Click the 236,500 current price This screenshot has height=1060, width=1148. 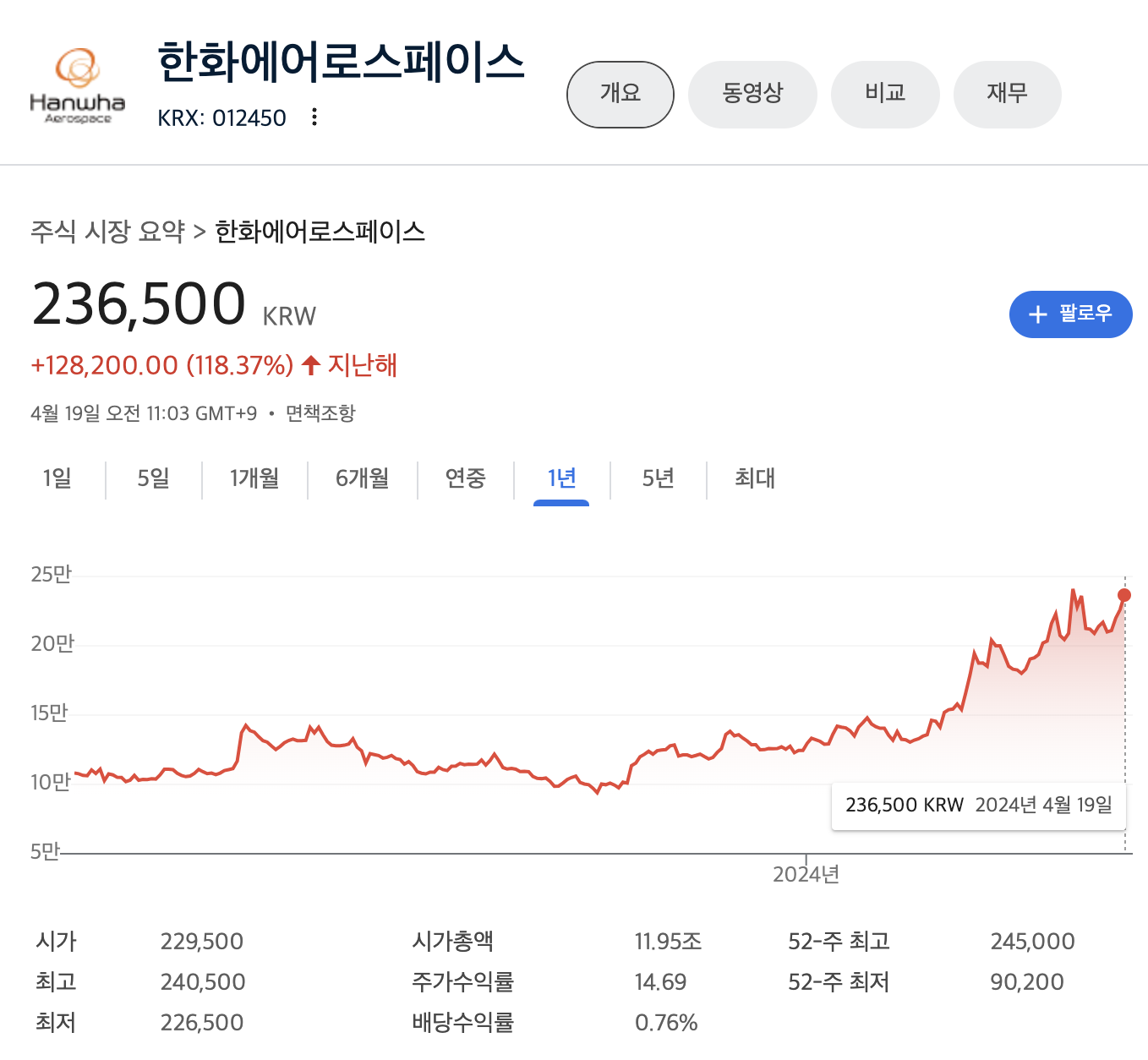point(139,303)
